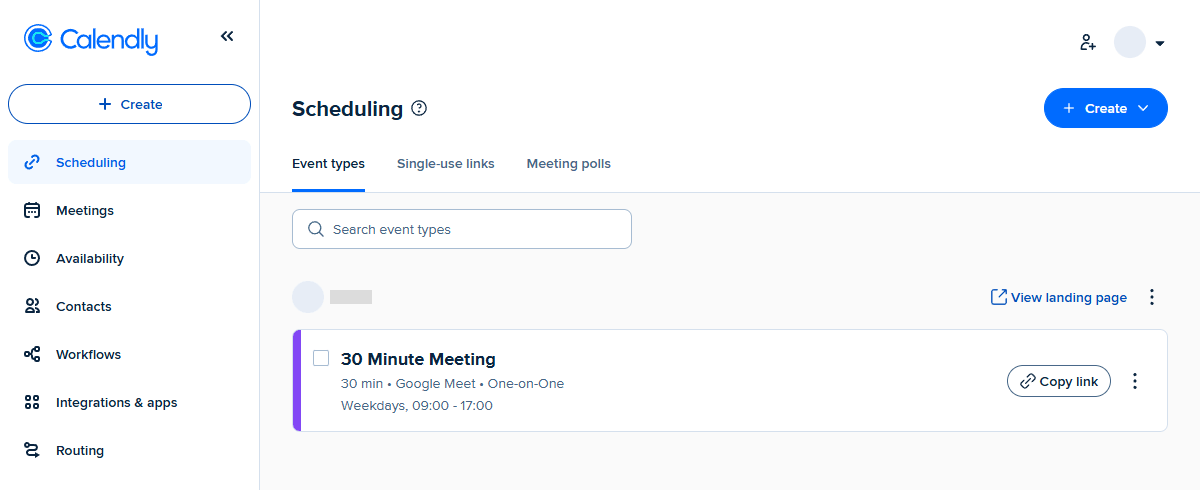Screen dimensions: 1200x490
Task: Open View landing page link
Action: [1058, 297]
